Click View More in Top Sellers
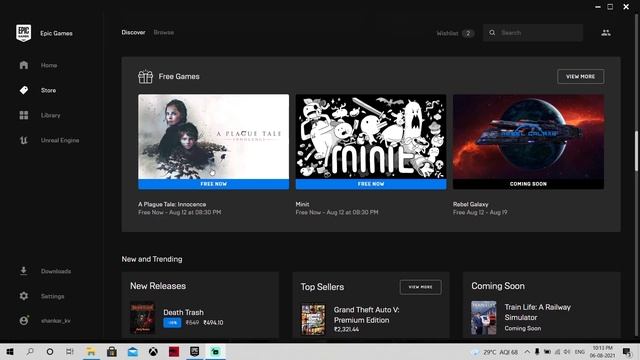Screen dimensions: 640x360 pyautogui.click(x=420, y=287)
